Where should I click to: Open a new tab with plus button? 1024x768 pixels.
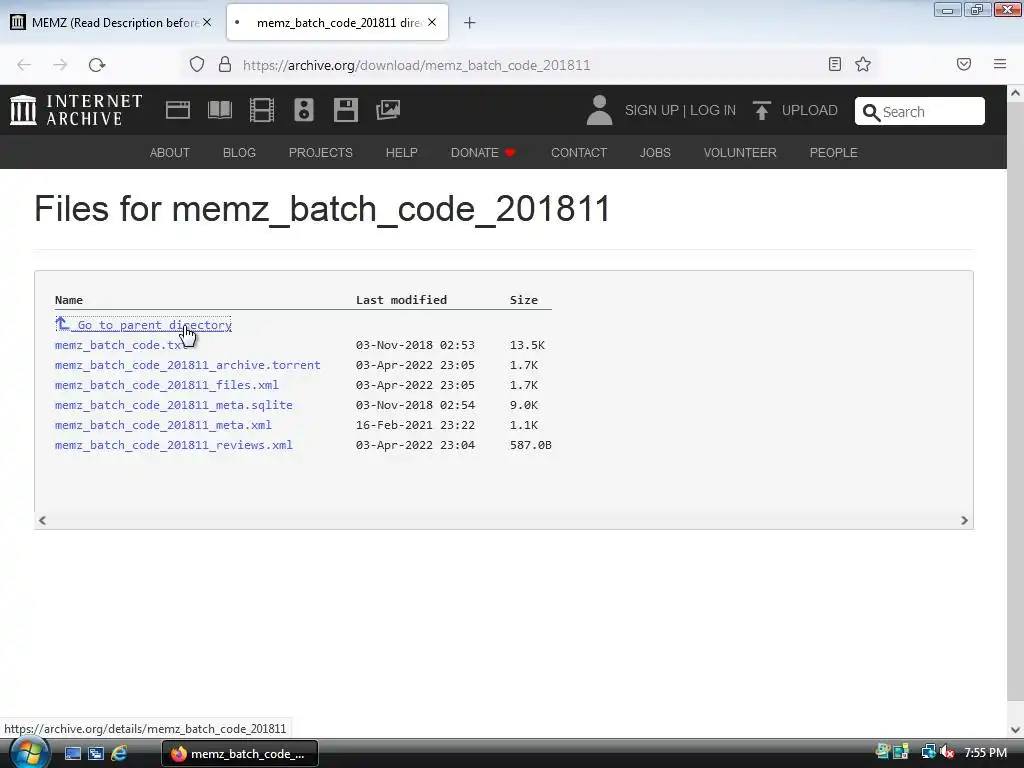point(470,23)
